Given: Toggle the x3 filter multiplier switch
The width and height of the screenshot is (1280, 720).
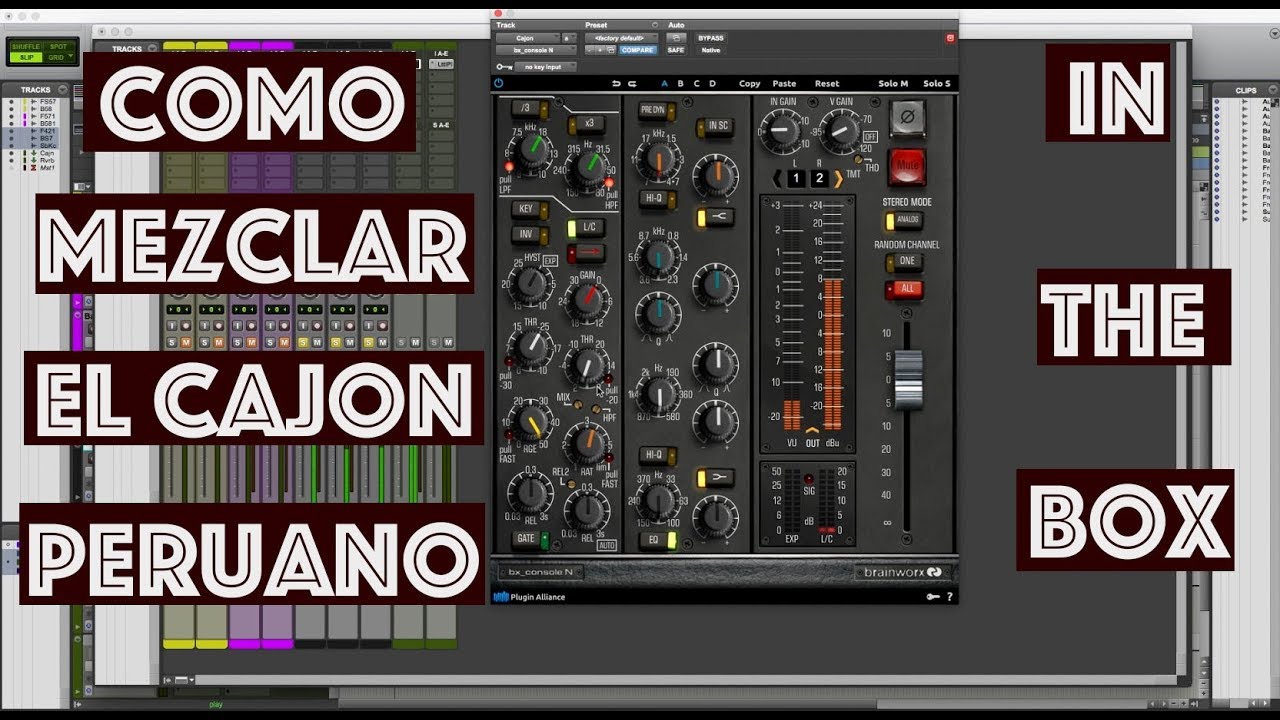Looking at the screenshot, I should point(587,124).
